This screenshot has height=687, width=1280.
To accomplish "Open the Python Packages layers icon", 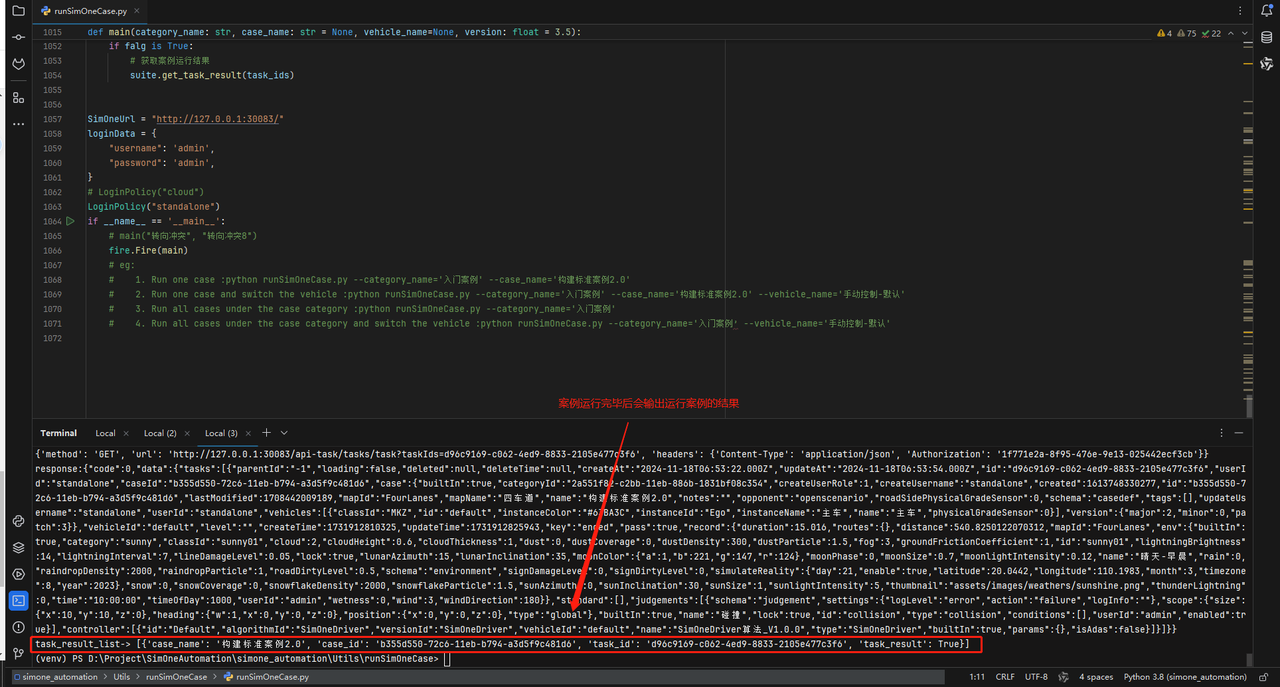I will pyautogui.click(x=18, y=548).
